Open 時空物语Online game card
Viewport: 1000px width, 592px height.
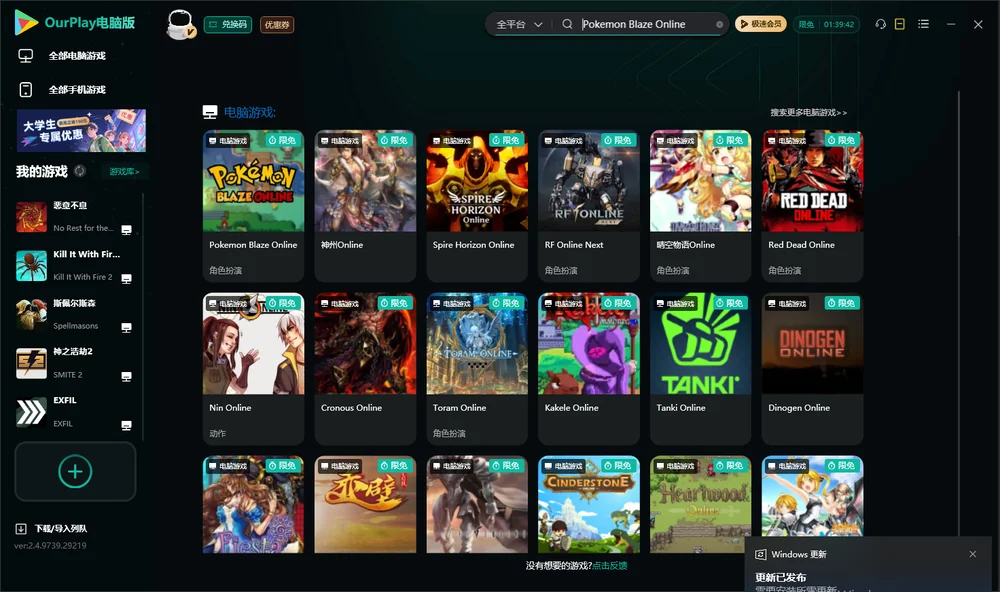[x=700, y=205]
